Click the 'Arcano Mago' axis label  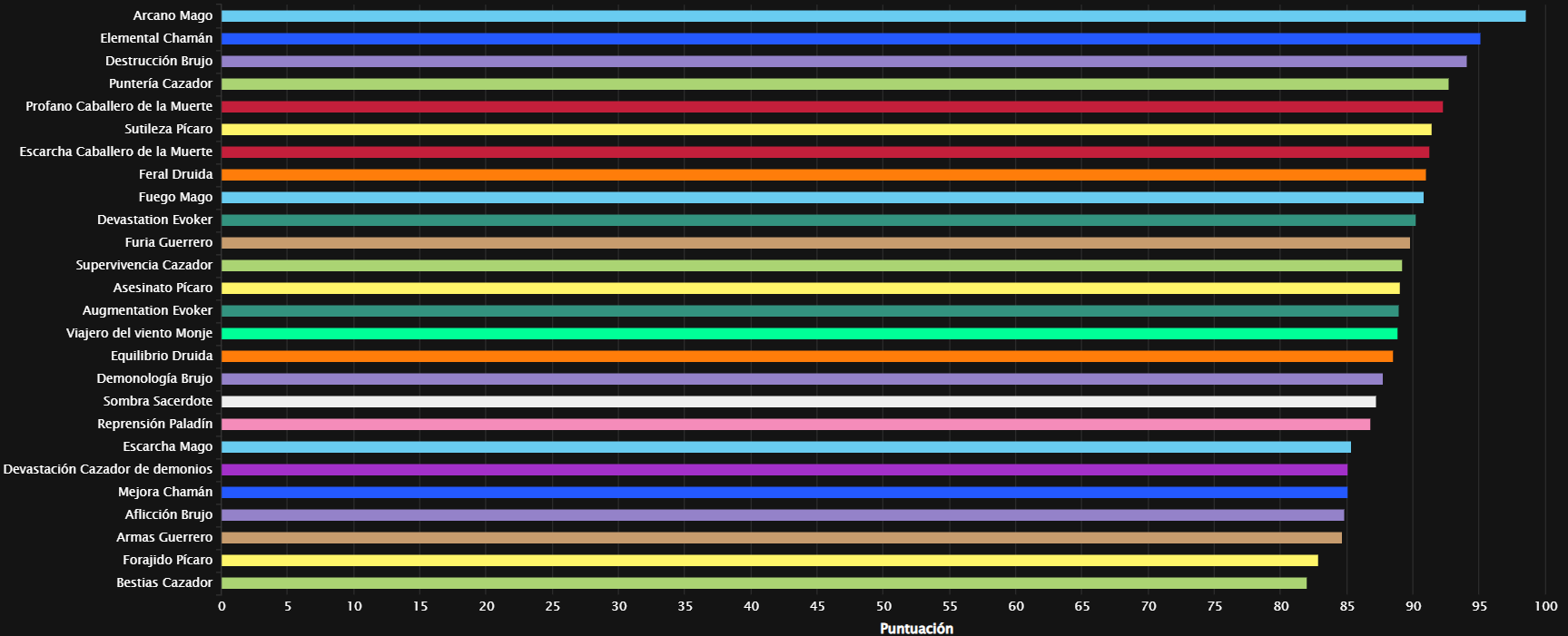(x=173, y=15)
